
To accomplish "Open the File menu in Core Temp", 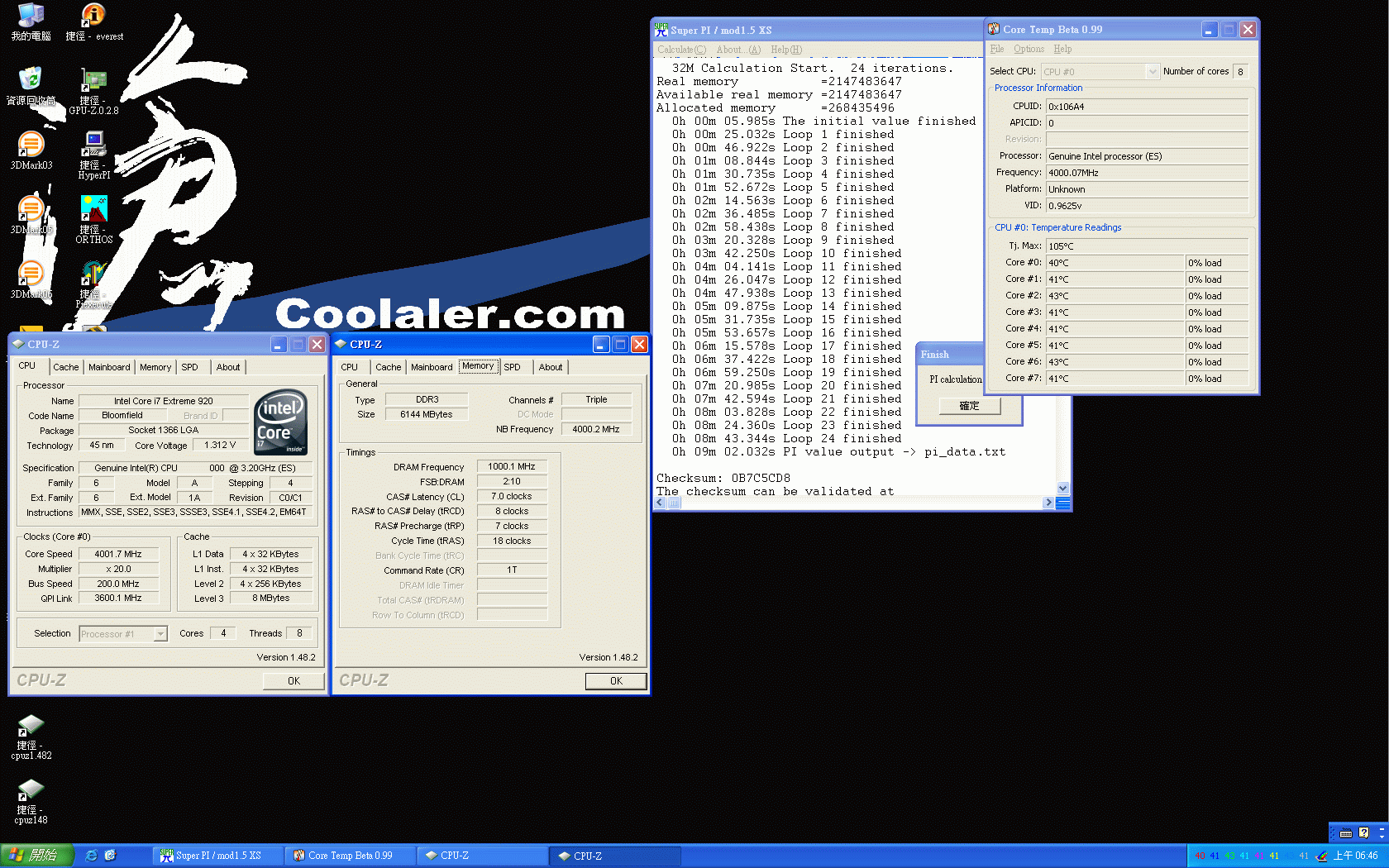I will [997, 49].
